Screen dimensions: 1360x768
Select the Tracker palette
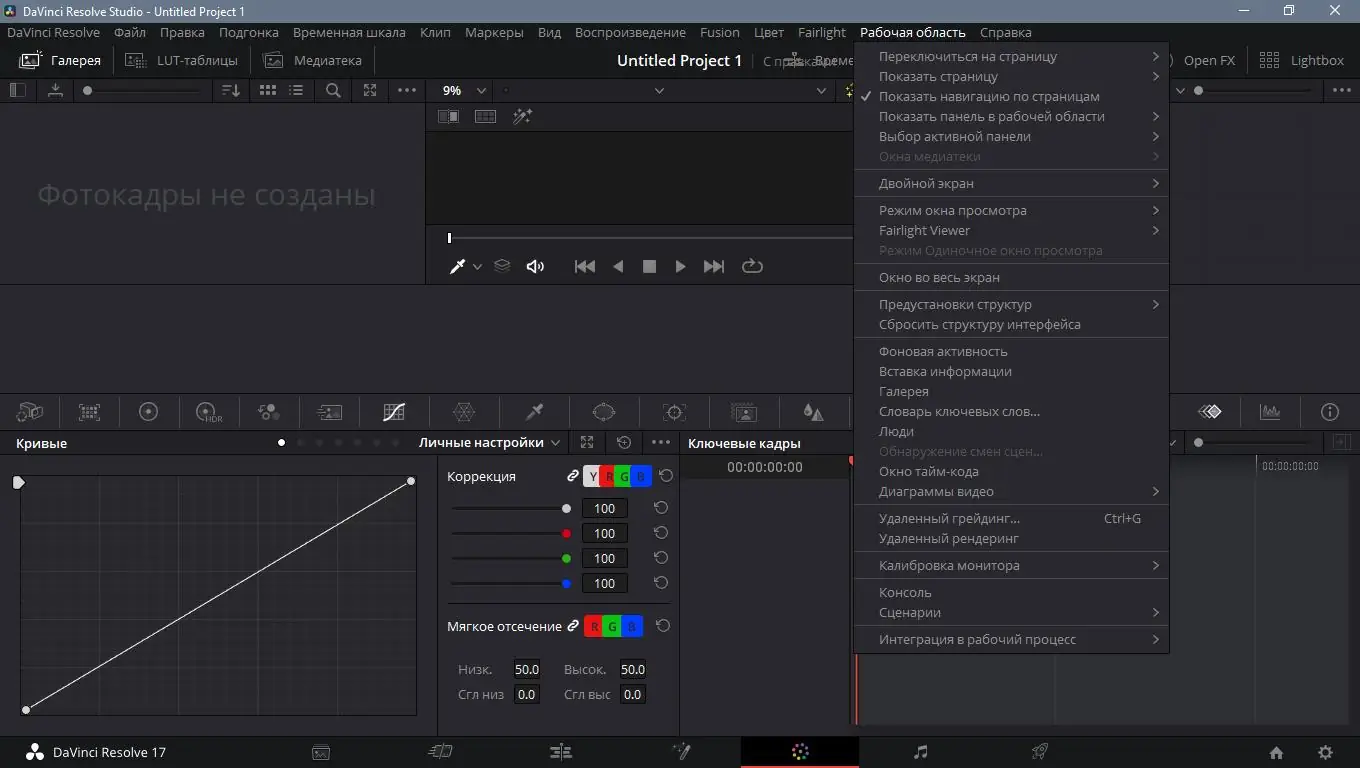(x=673, y=411)
